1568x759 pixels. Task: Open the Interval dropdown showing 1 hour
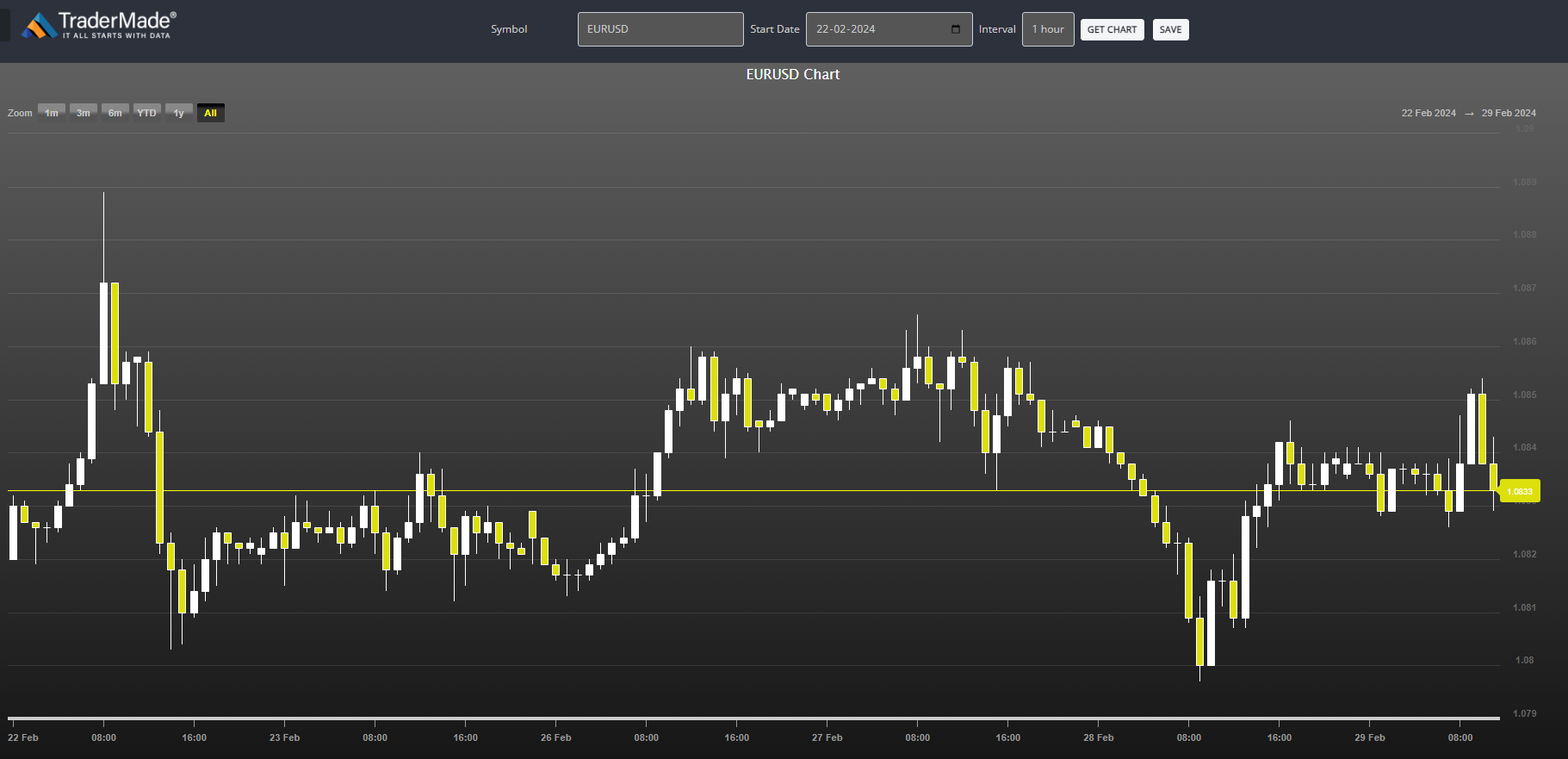click(1048, 29)
